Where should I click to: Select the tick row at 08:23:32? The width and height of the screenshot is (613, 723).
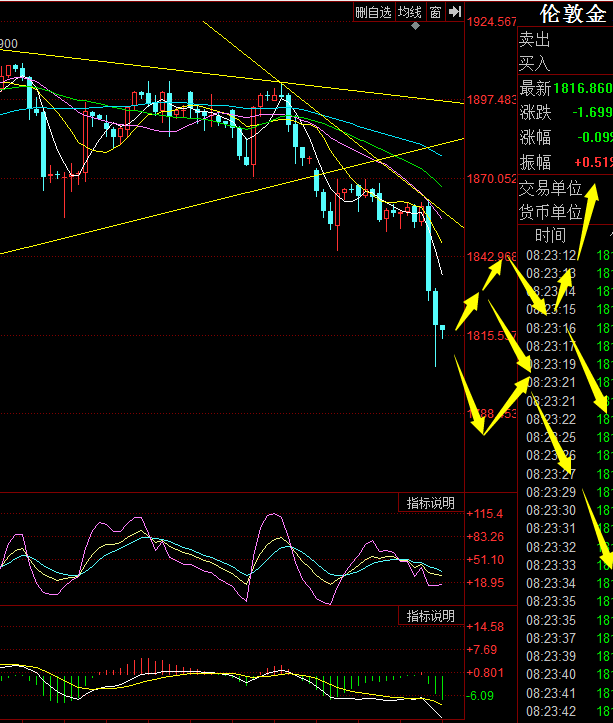[569, 547]
